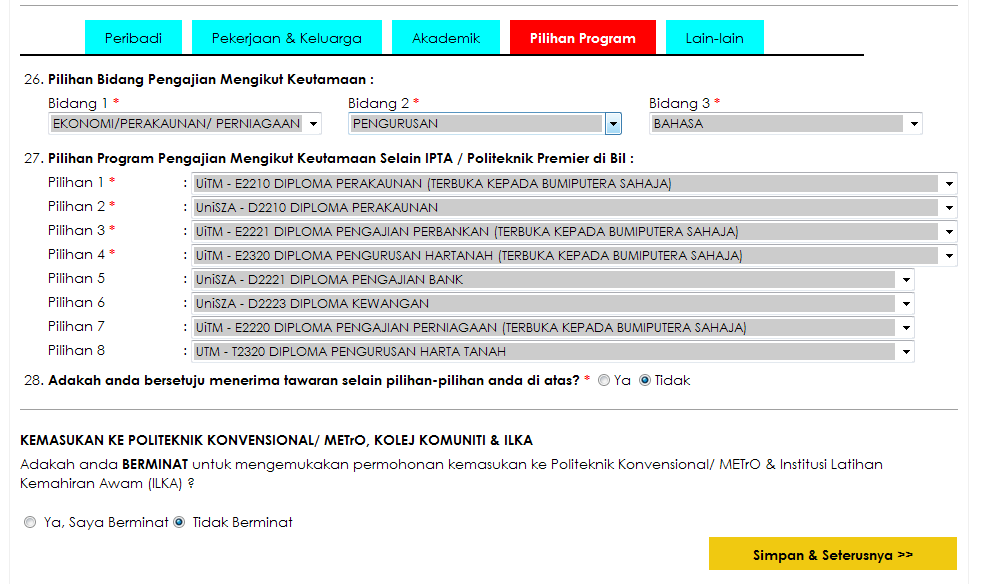Click the question 26 heading 'Pilihan Bidang Pengajian Mengikut Keutamaan'

tap(210, 80)
